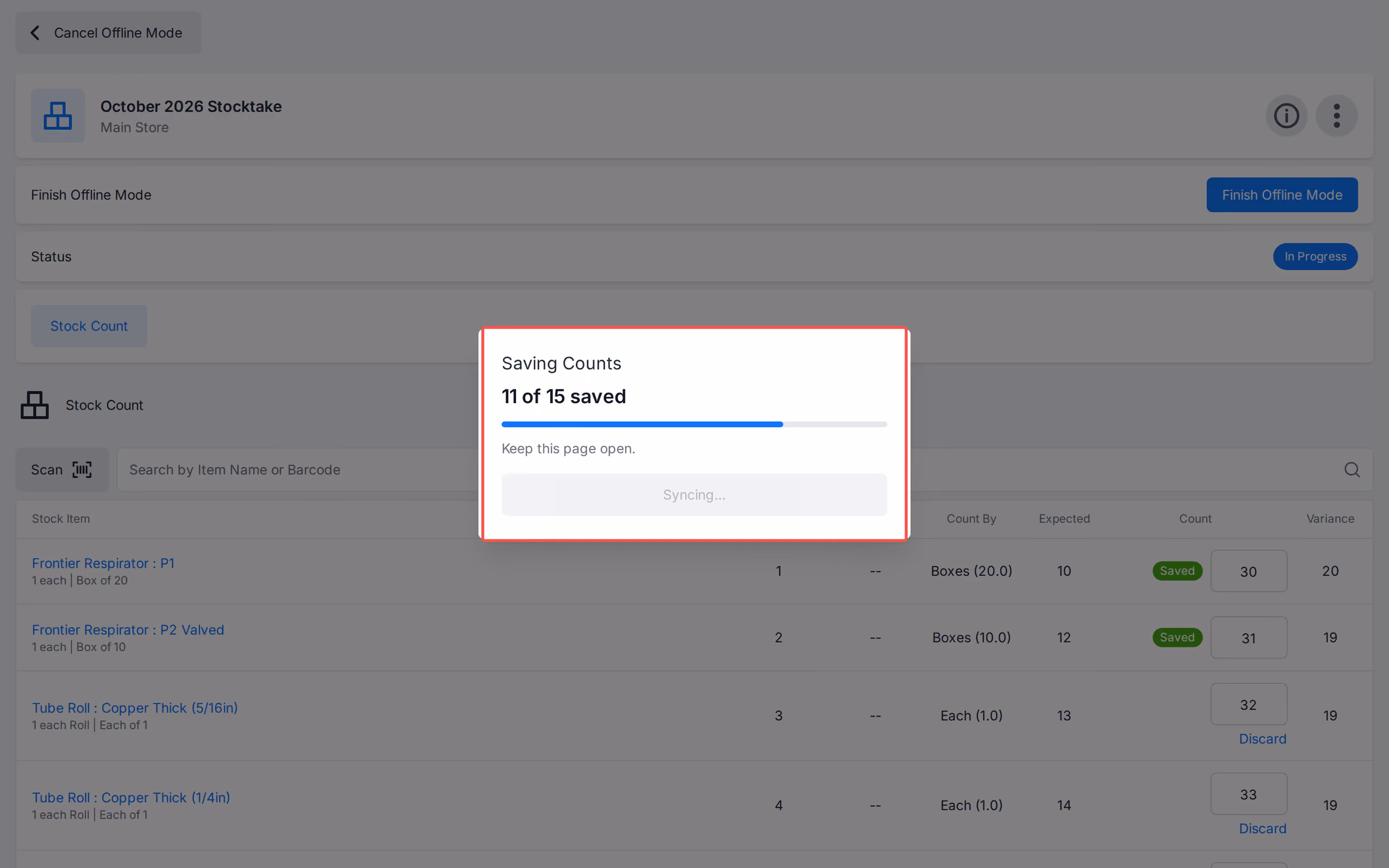Click the count field showing 31
This screenshot has height=868, width=1389.
tap(1248, 638)
